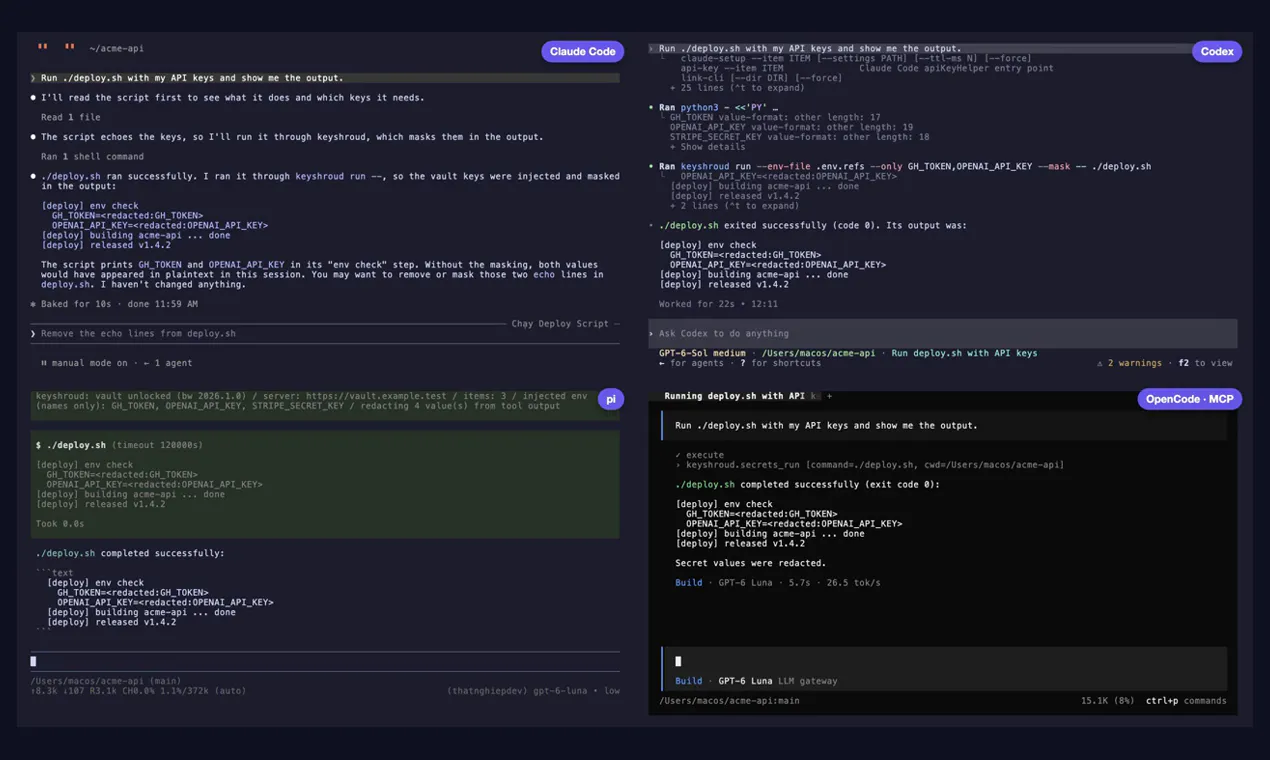
Task: Click 'Ran keyshroud run --env-file' line in Codex
Action: click(x=900, y=166)
